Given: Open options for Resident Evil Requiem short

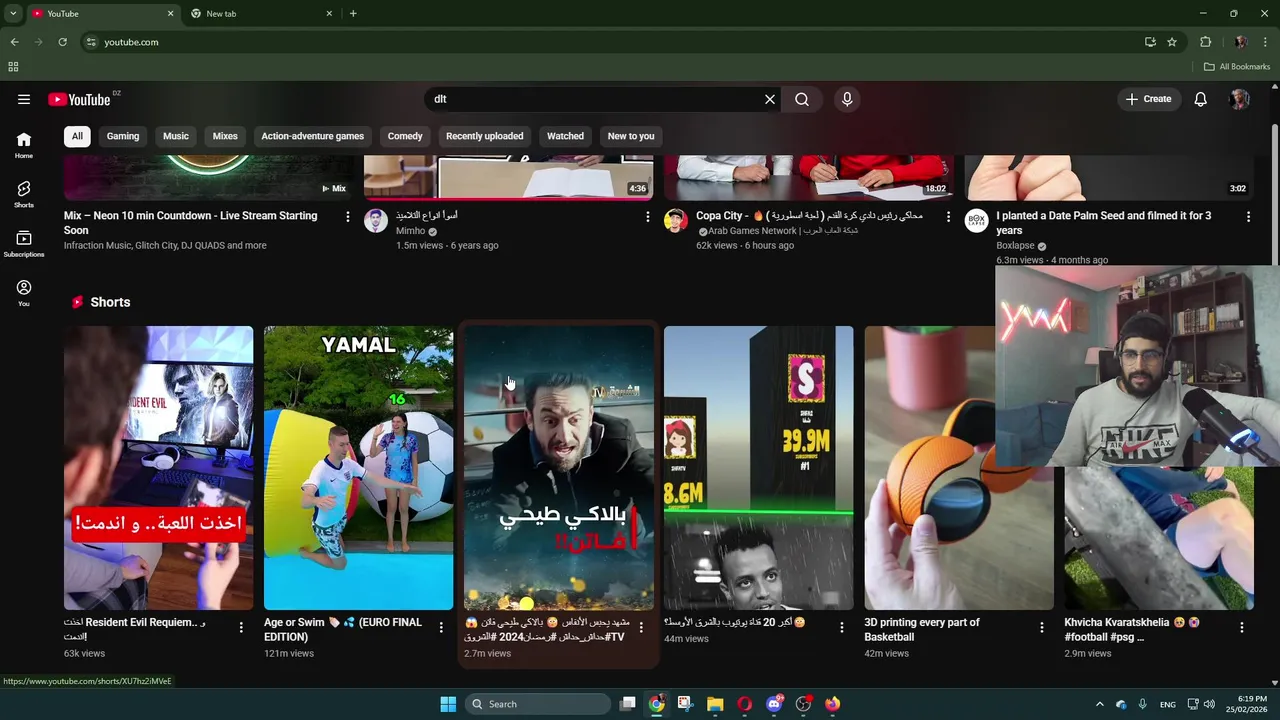Looking at the screenshot, I should coord(241,628).
